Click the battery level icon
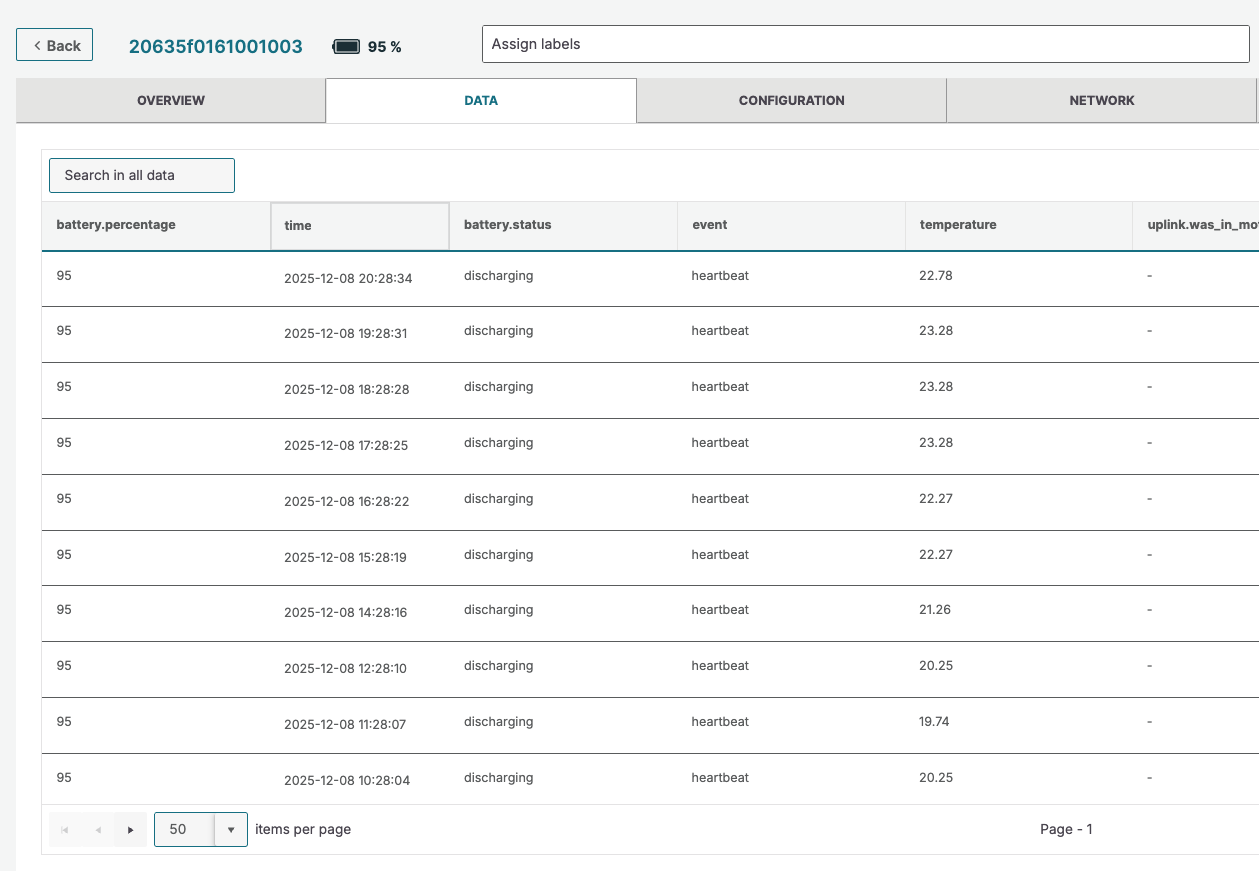The height and width of the screenshot is (871, 1259). [346, 47]
